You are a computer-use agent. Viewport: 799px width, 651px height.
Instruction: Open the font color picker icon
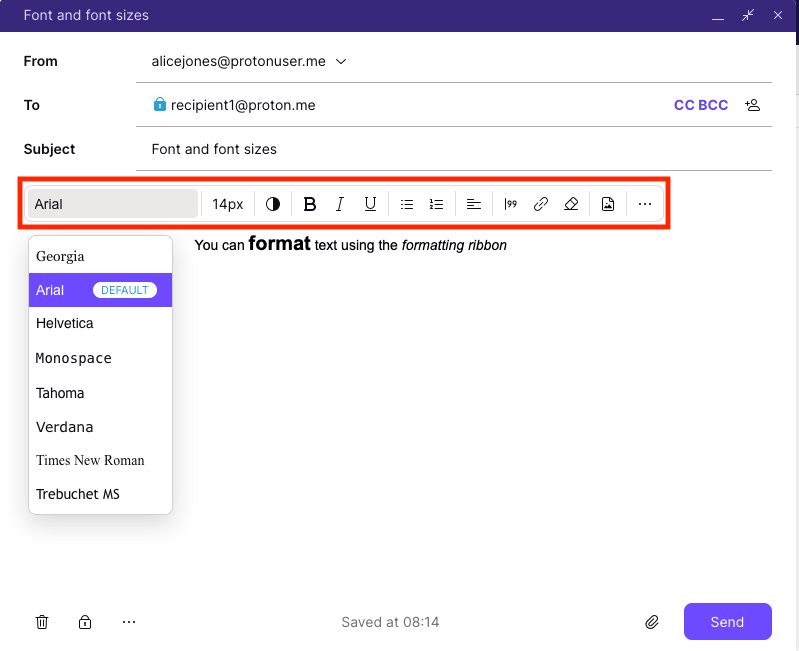273,204
